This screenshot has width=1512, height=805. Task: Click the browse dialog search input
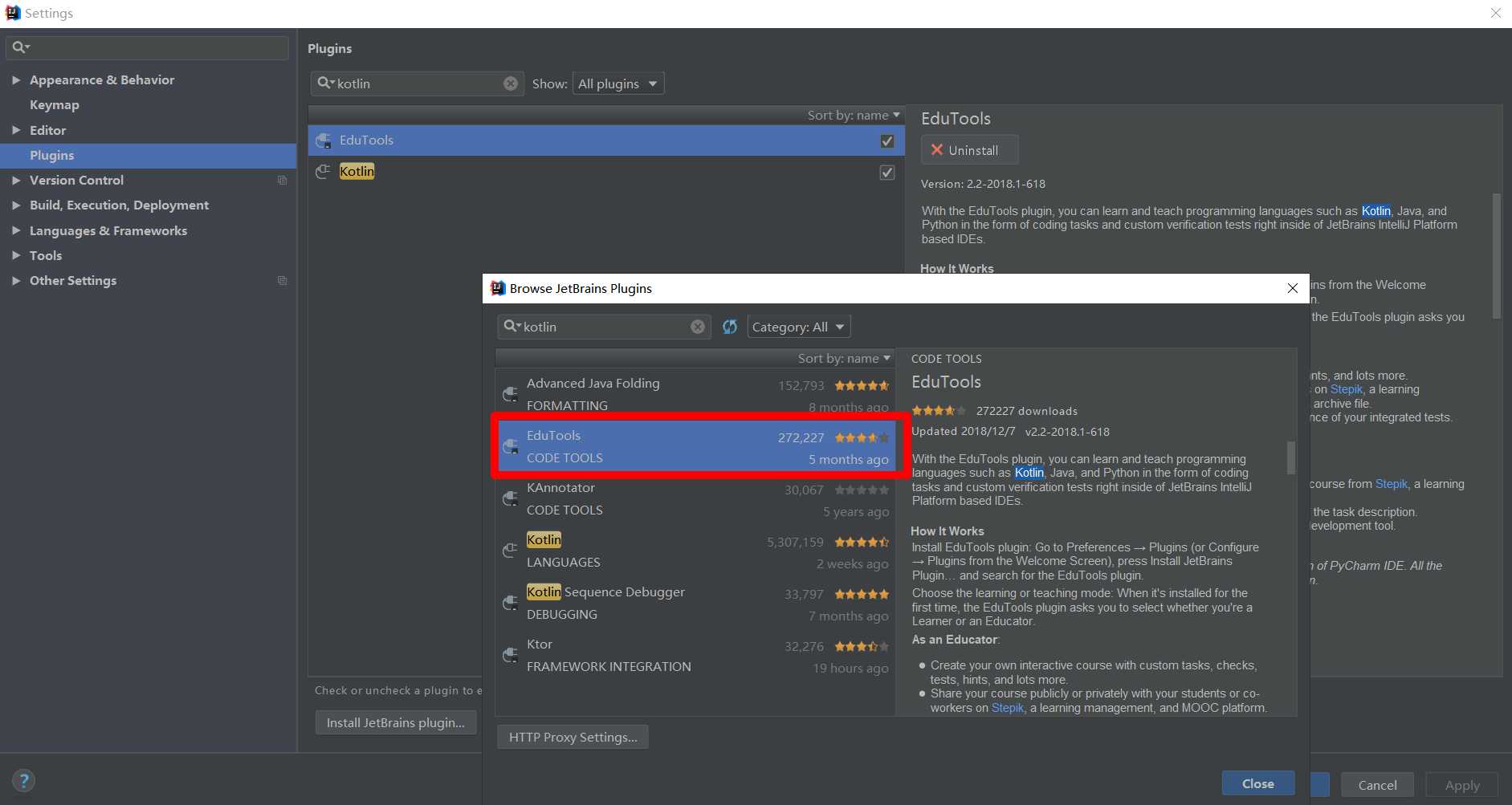pyautogui.click(x=604, y=327)
